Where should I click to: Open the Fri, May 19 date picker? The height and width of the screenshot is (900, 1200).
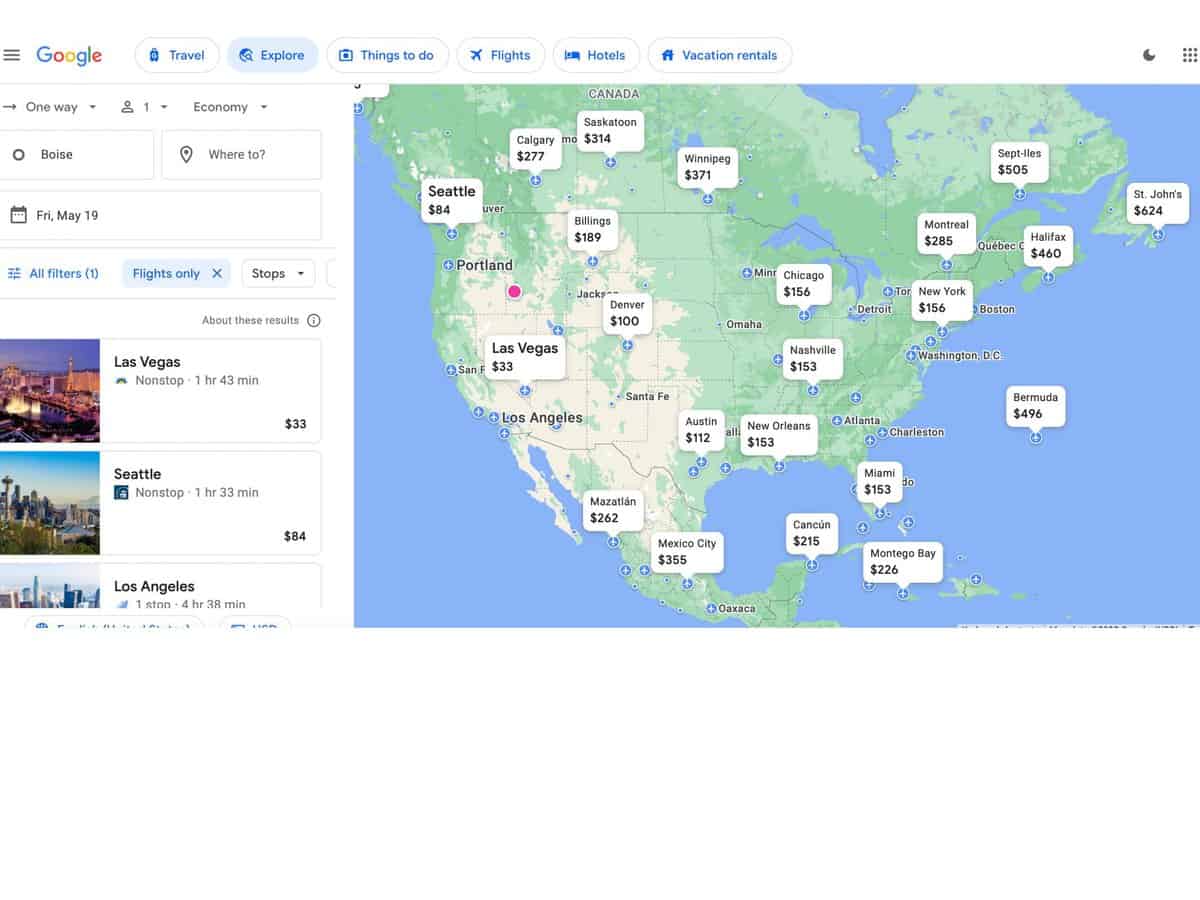point(160,215)
